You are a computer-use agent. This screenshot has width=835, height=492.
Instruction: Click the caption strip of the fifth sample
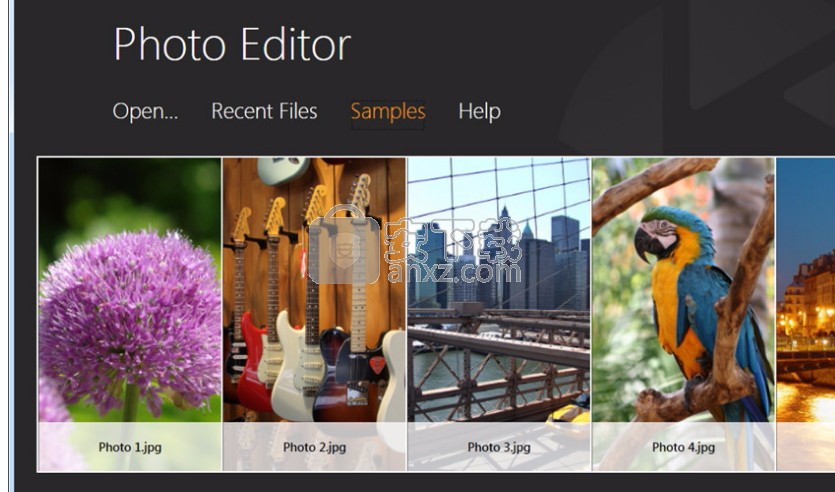coord(806,447)
